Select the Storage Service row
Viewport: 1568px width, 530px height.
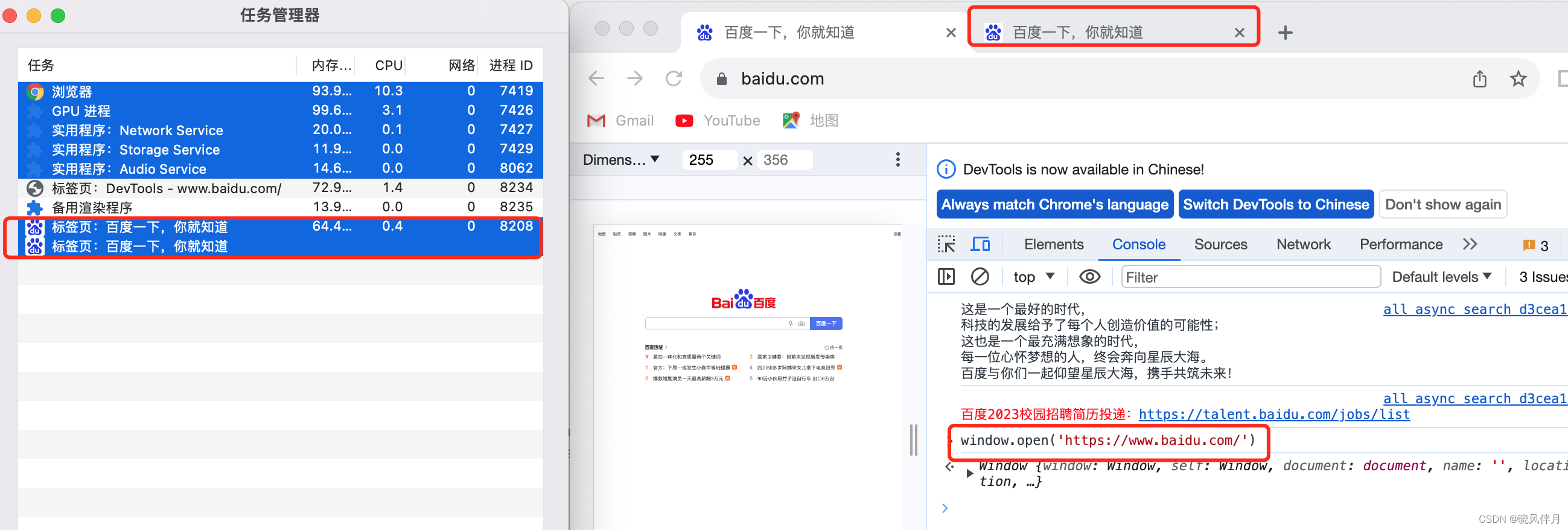click(280, 150)
